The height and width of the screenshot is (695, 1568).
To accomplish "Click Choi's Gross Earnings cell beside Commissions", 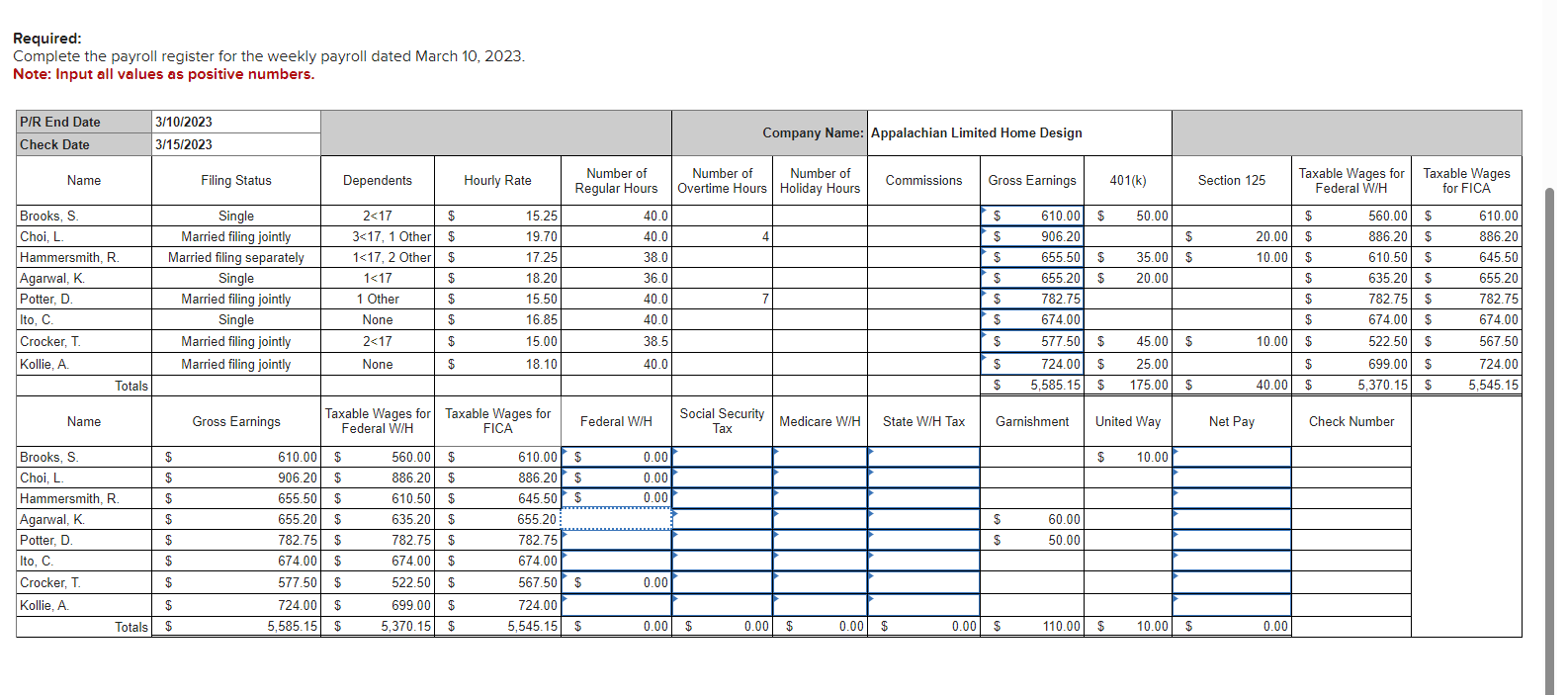I will [1032, 236].
